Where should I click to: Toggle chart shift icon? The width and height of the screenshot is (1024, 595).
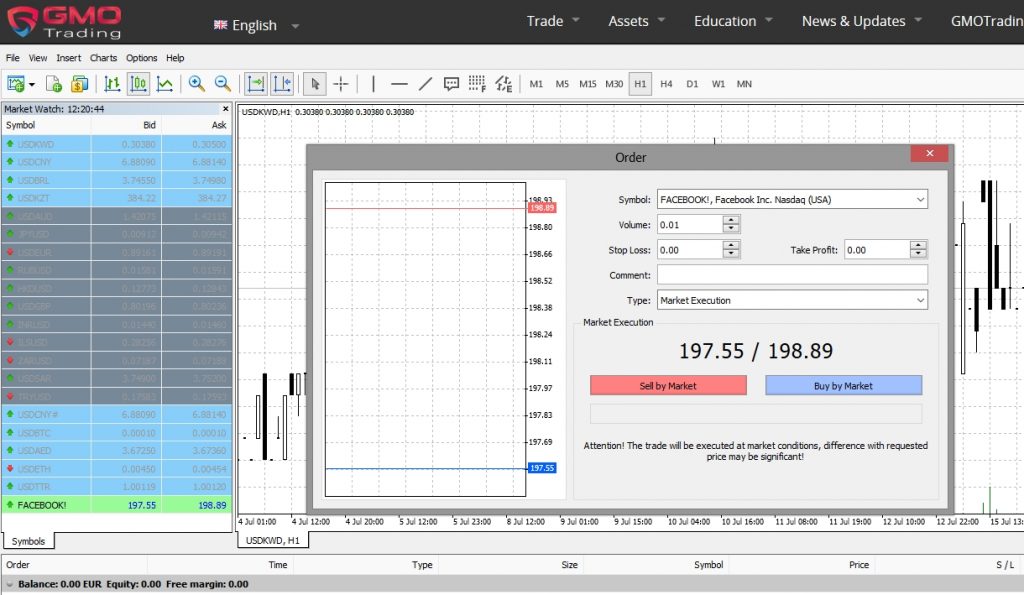click(x=281, y=84)
